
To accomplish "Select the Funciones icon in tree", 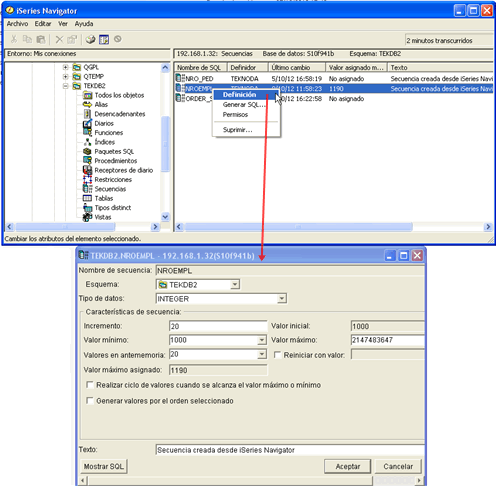I will pyautogui.click(x=87, y=133).
